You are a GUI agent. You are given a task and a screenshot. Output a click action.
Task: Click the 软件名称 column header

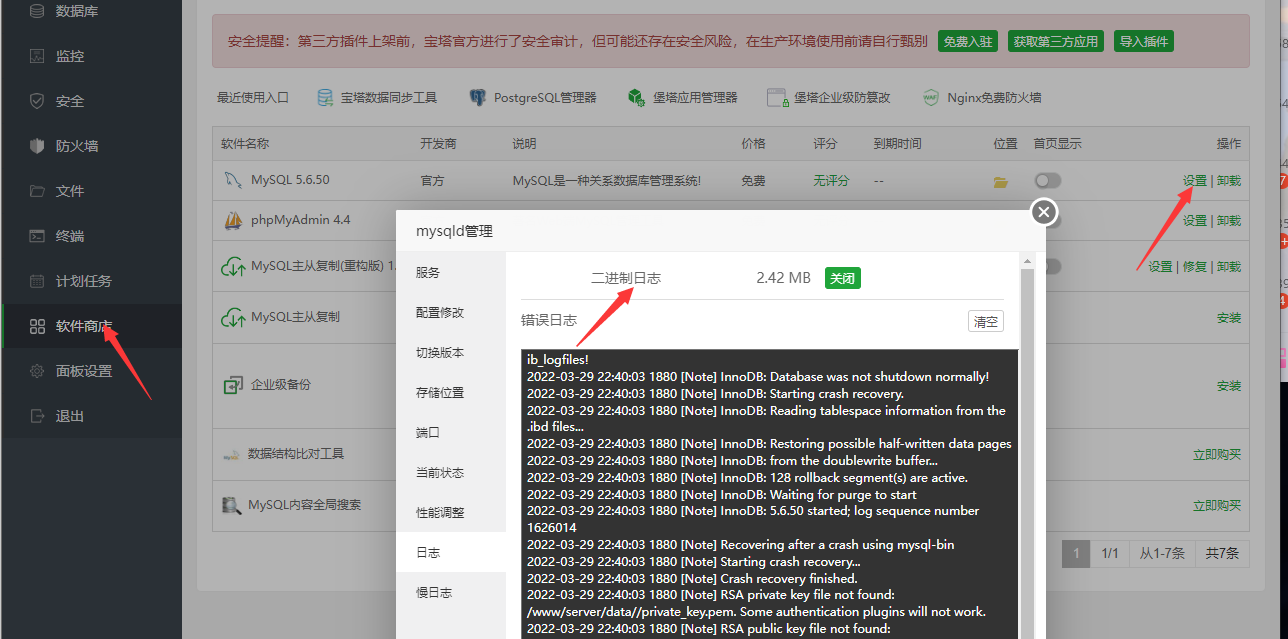pyautogui.click(x=245, y=144)
